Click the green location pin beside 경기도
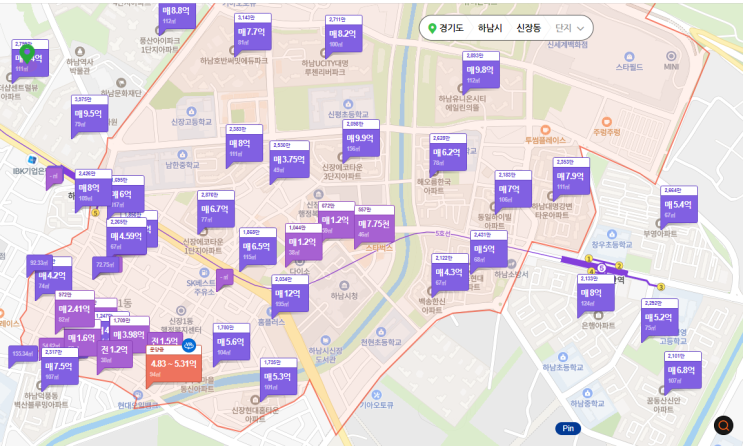Screen dimensions: 743x446 432,28
